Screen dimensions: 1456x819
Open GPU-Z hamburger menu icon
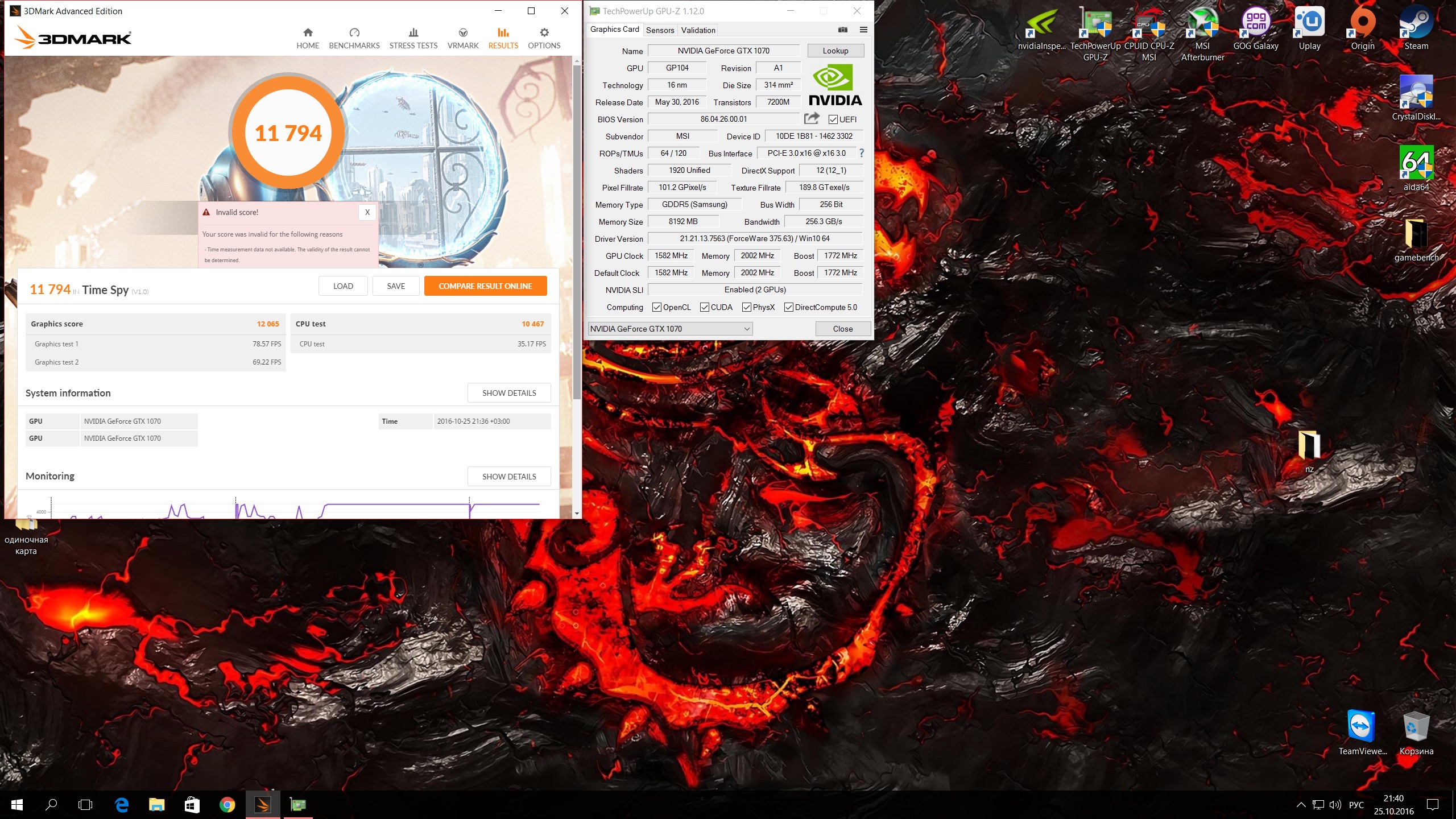pyautogui.click(x=863, y=30)
